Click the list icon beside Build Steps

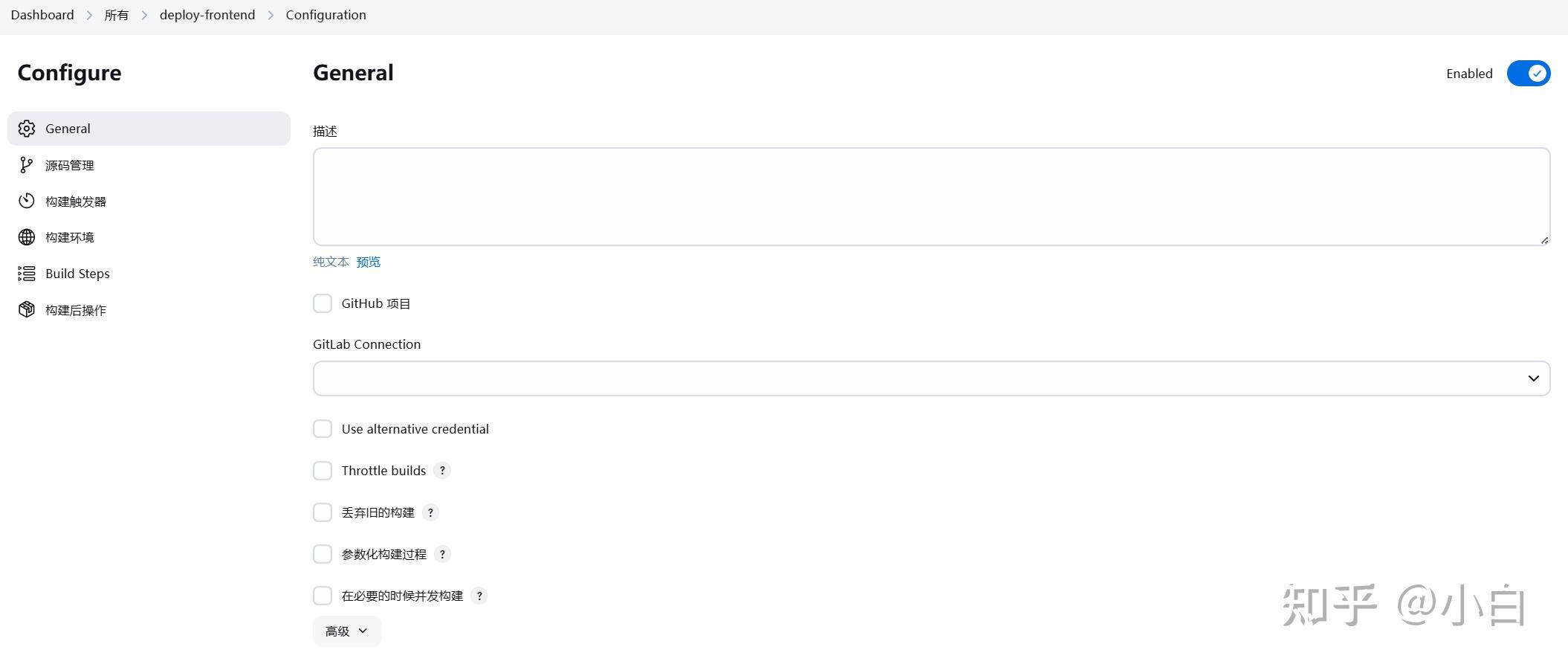(x=26, y=273)
